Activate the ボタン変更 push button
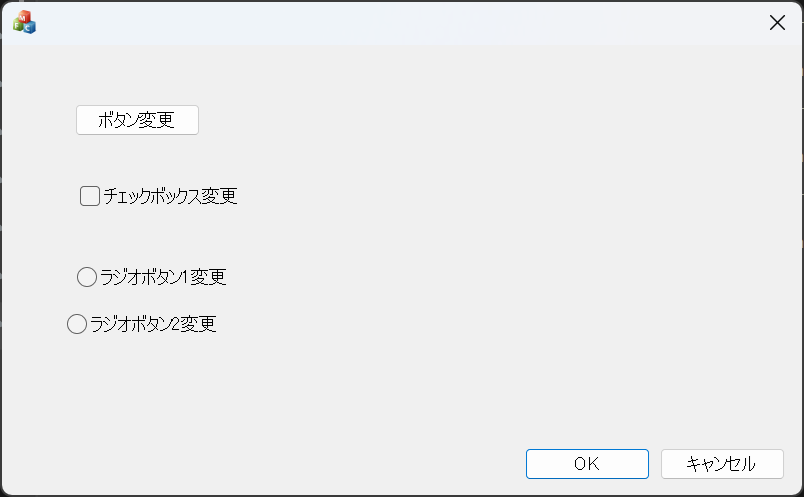This screenshot has height=497, width=804. click(x=137, y=120)
